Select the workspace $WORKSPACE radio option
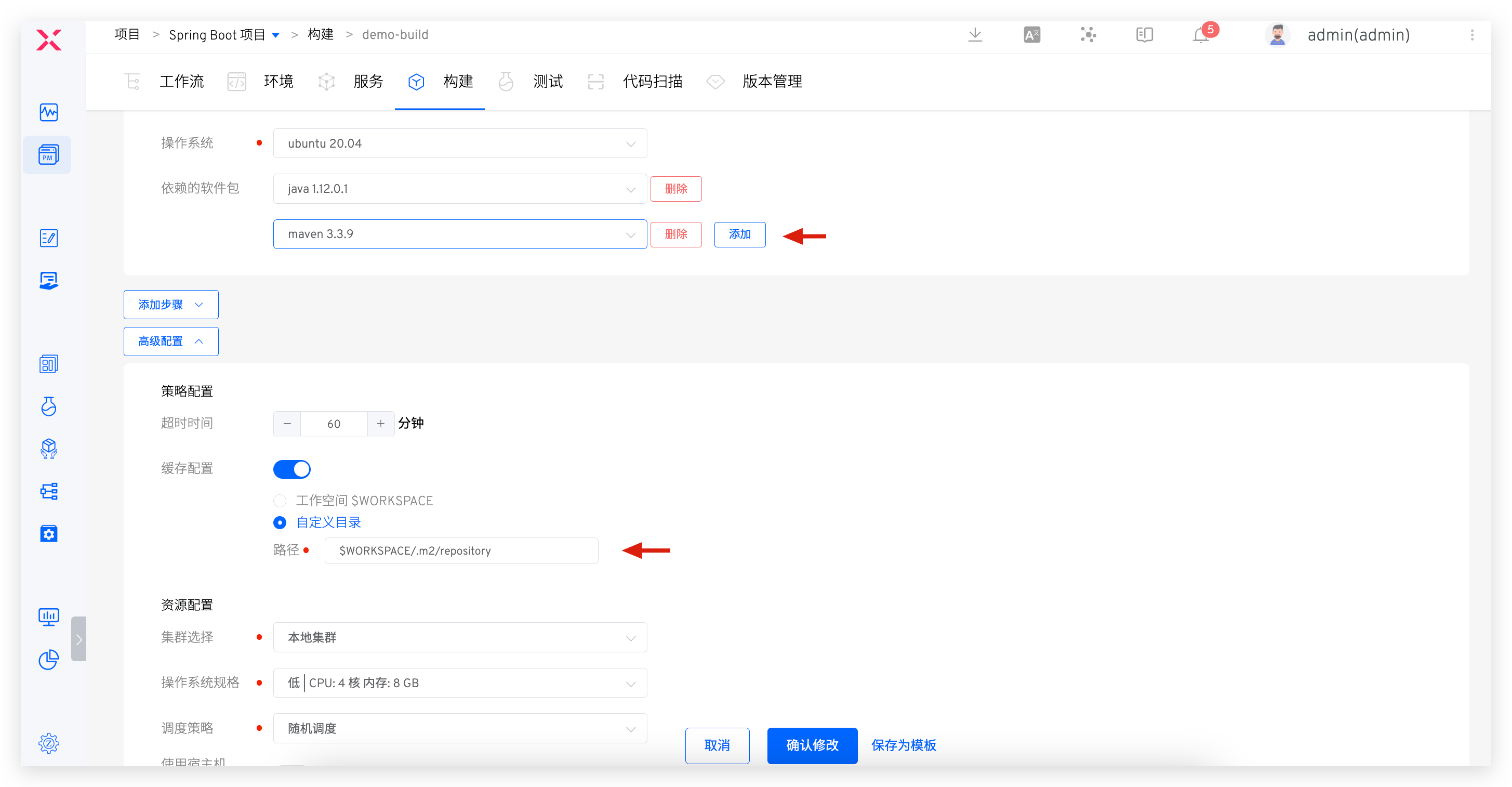 click(280, 501)
